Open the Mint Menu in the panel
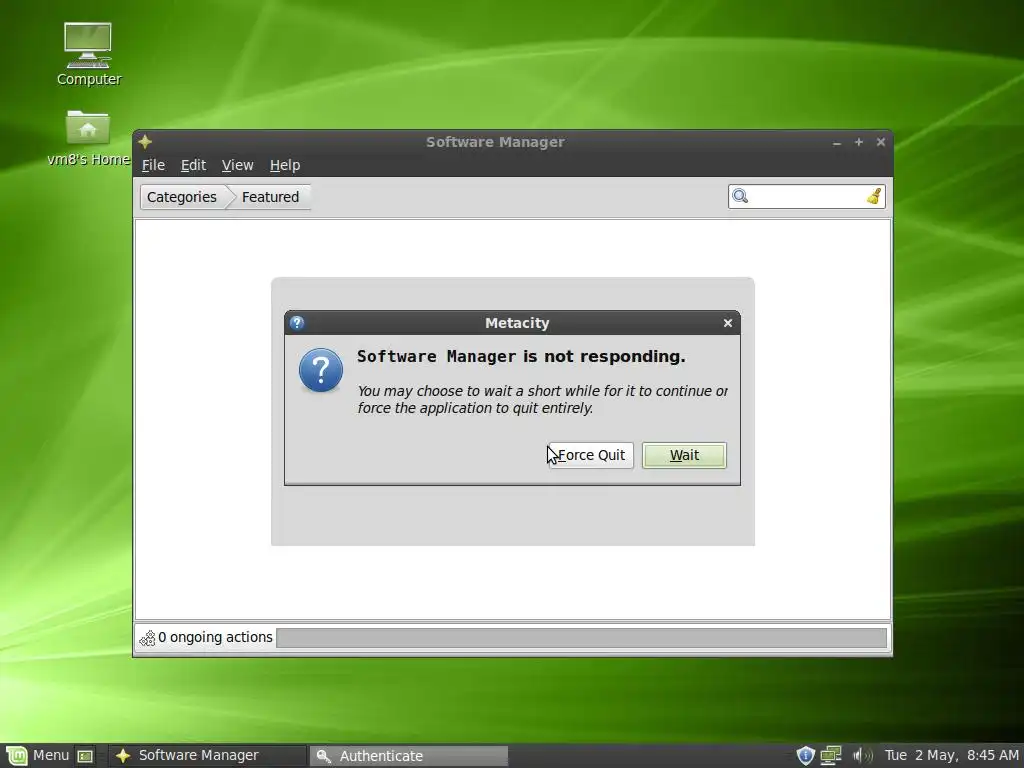 tap(37, 756)
